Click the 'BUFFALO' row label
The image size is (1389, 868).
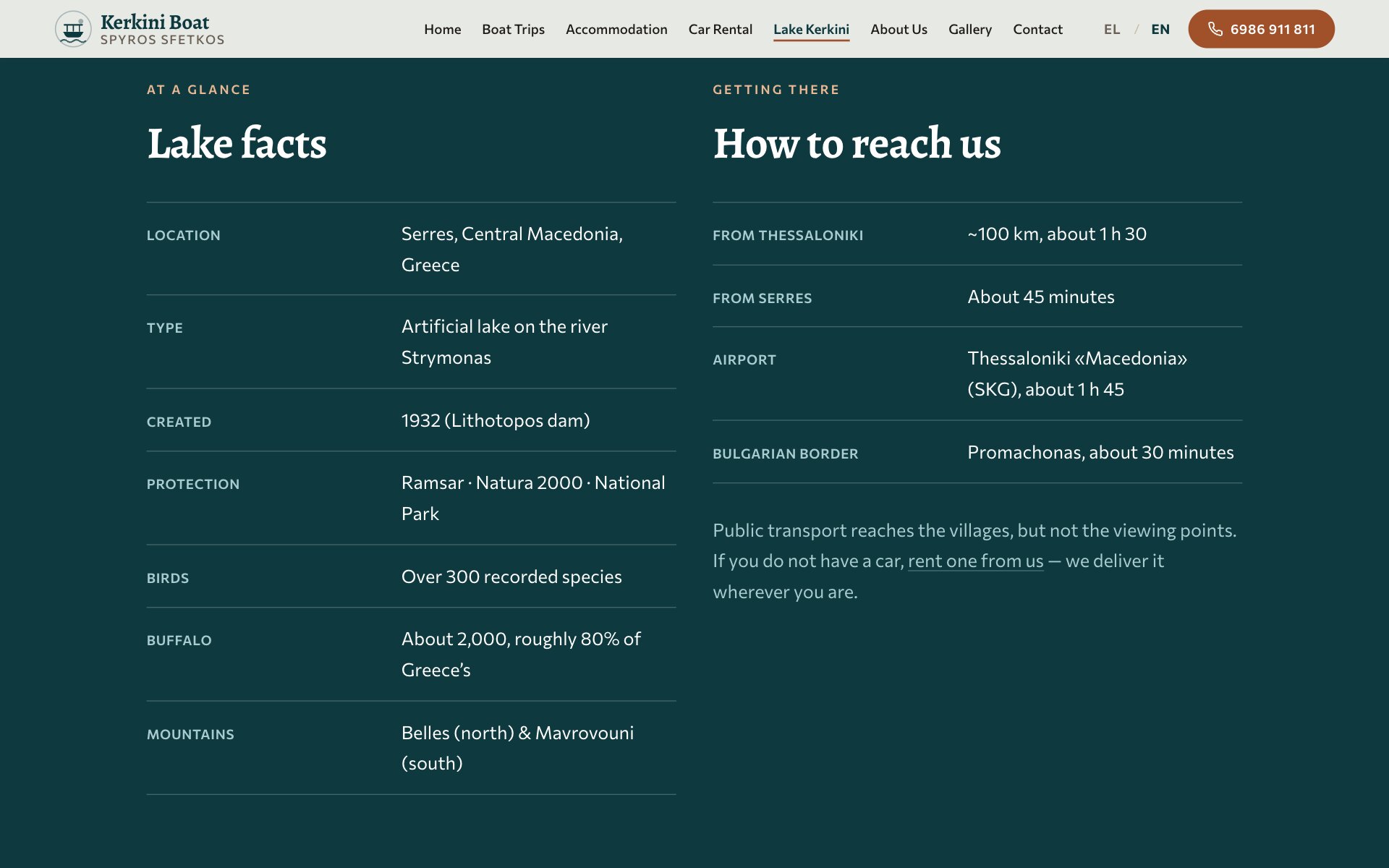click(x=179, y=640)
